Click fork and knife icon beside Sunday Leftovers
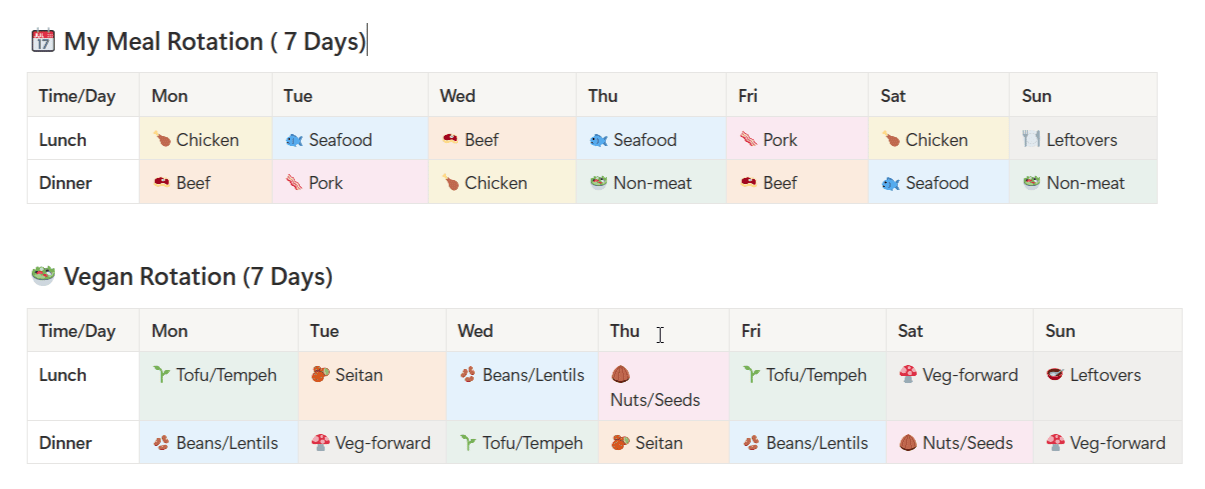 (x=1031, y=140)
